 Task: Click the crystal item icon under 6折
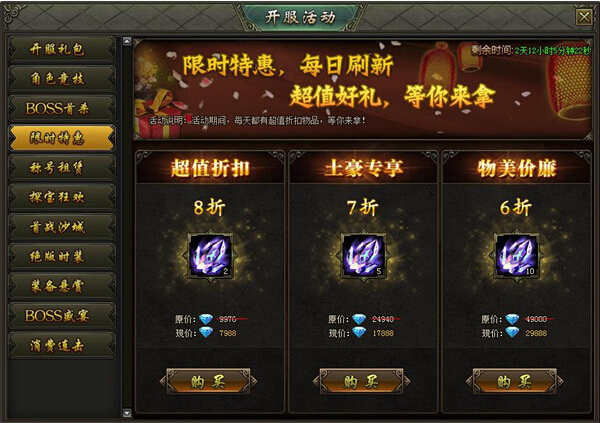[517, 256]
